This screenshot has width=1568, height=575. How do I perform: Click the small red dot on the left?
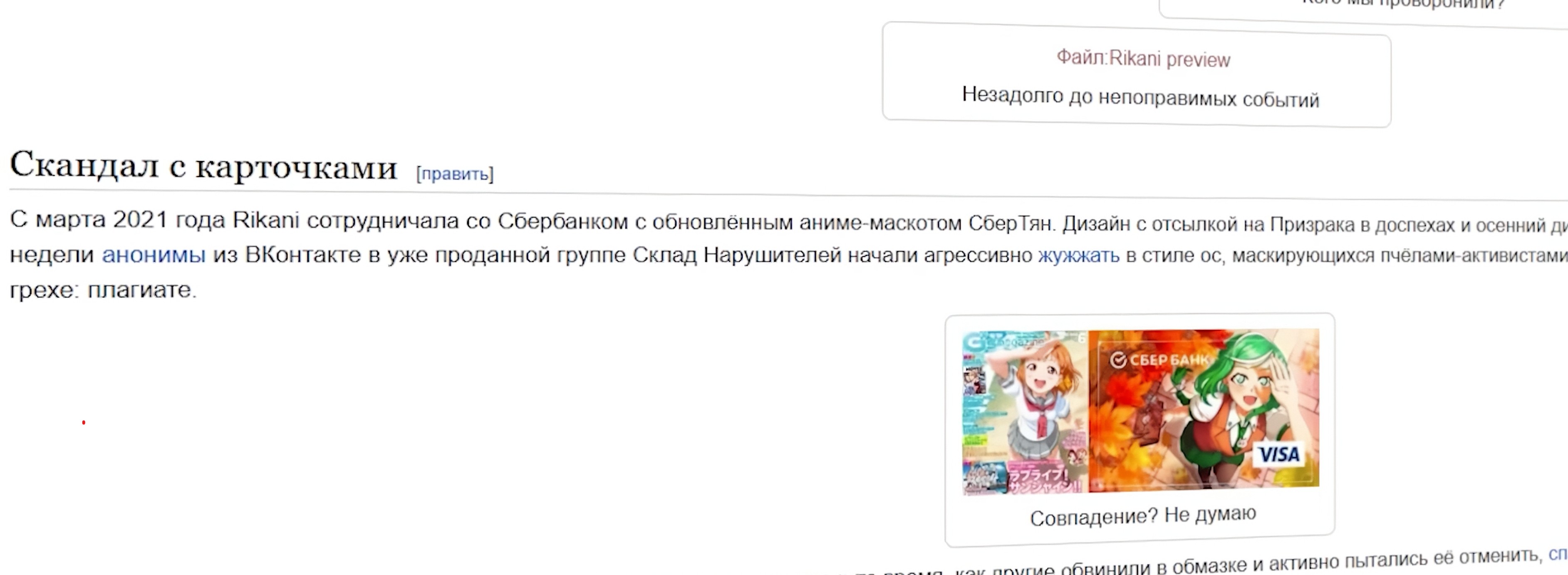click(83, 422)
